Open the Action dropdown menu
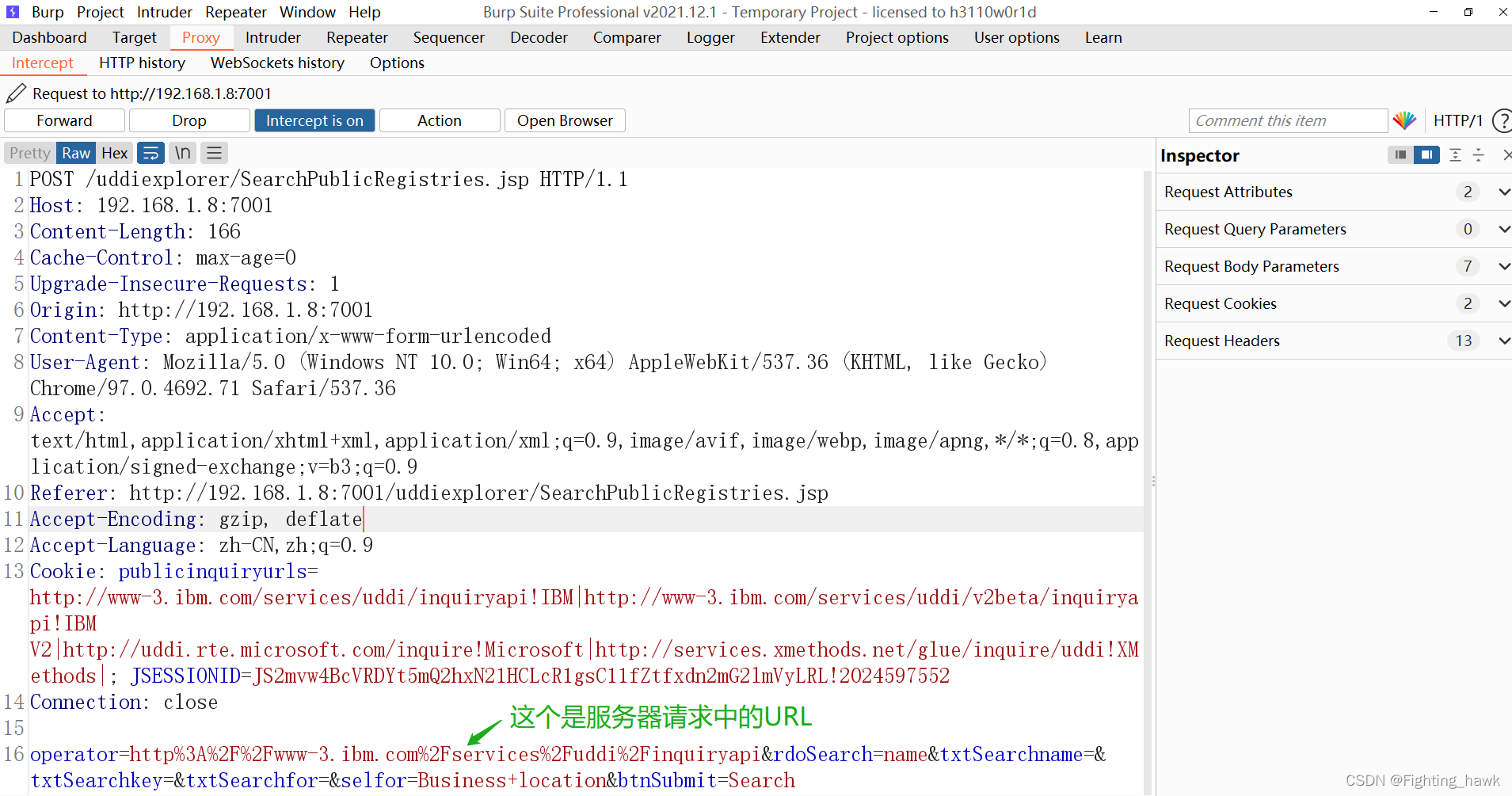1512x796 pixels. coord(440,120)
